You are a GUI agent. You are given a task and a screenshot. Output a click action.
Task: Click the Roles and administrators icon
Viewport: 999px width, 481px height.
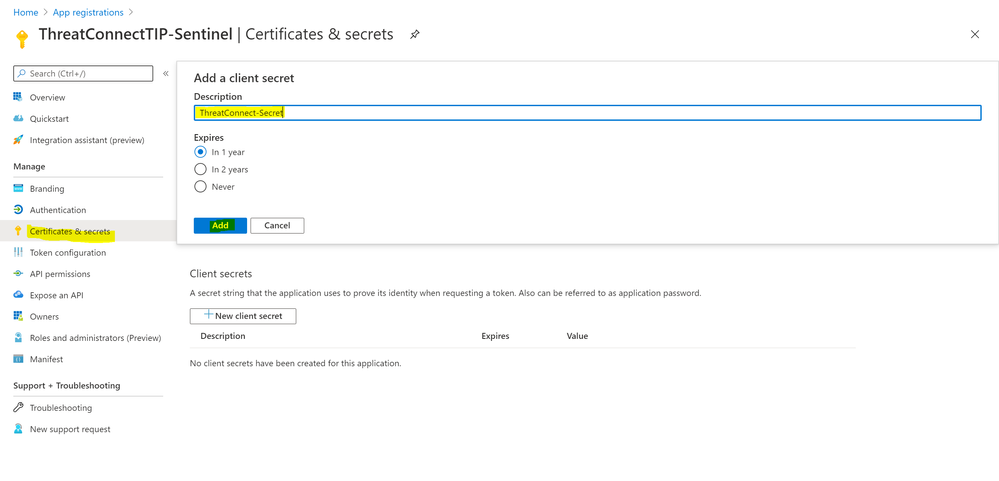[x=18, y=338]
